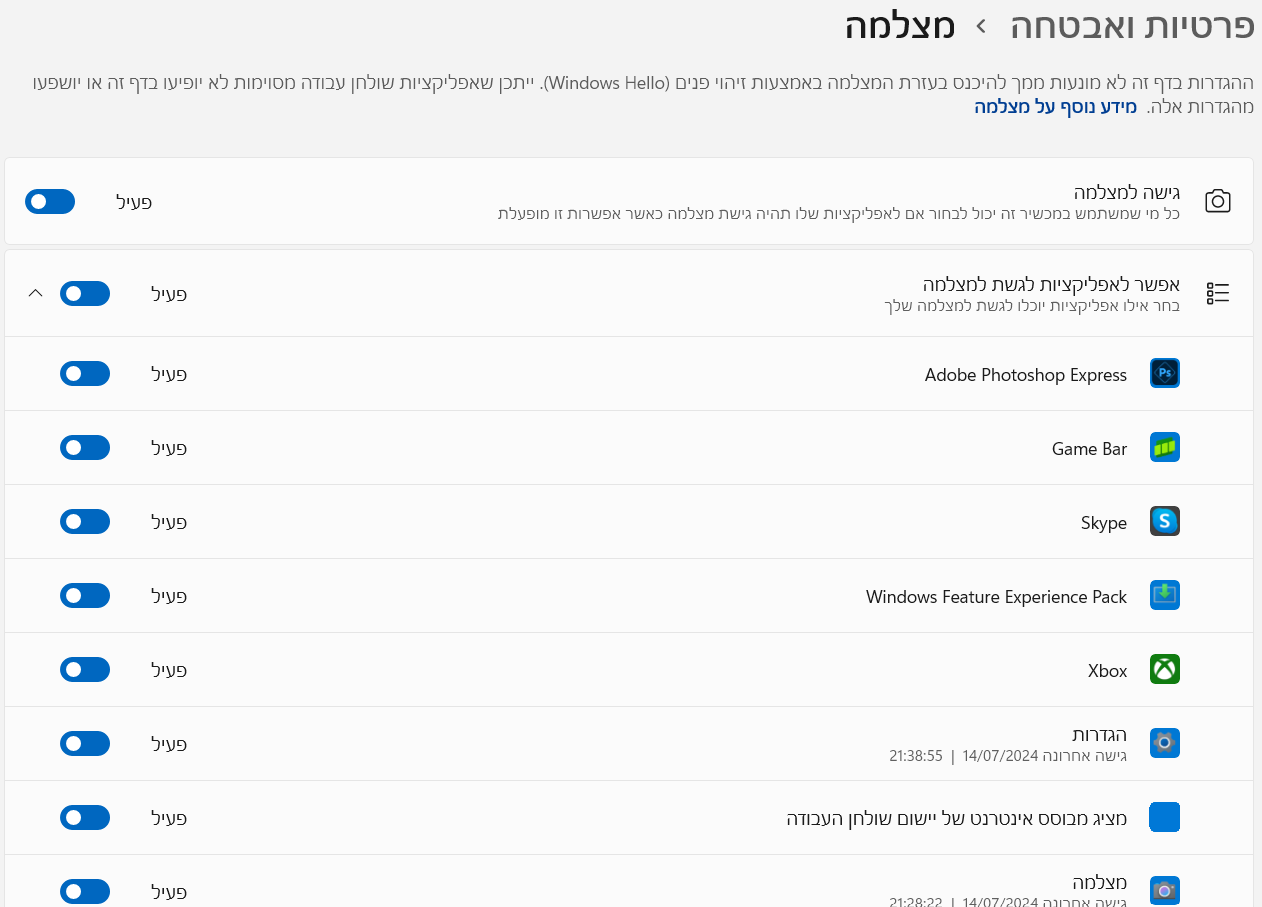Collapse the app camera access list chevron
The image size is (1262, 907).
pos(35,293)
